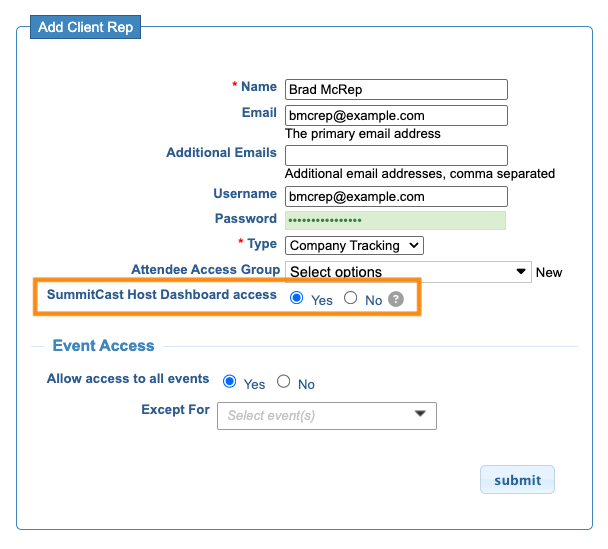Screen dimensions: 608x549
Task: Select No for SummitCast Host Dashboard access
Action: point(351,298)
